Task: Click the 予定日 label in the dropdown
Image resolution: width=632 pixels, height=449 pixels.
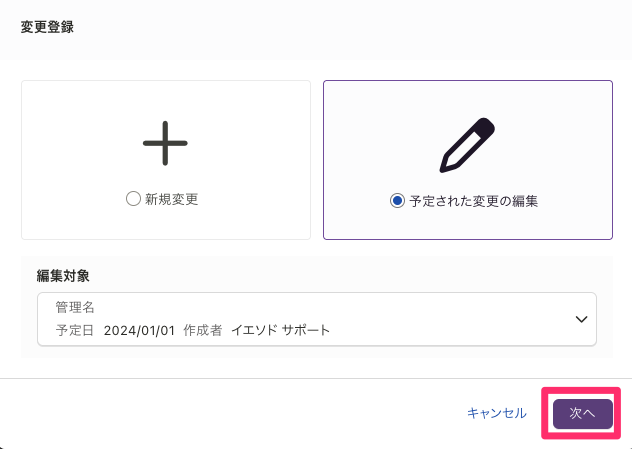Action: tap(75, 331)
